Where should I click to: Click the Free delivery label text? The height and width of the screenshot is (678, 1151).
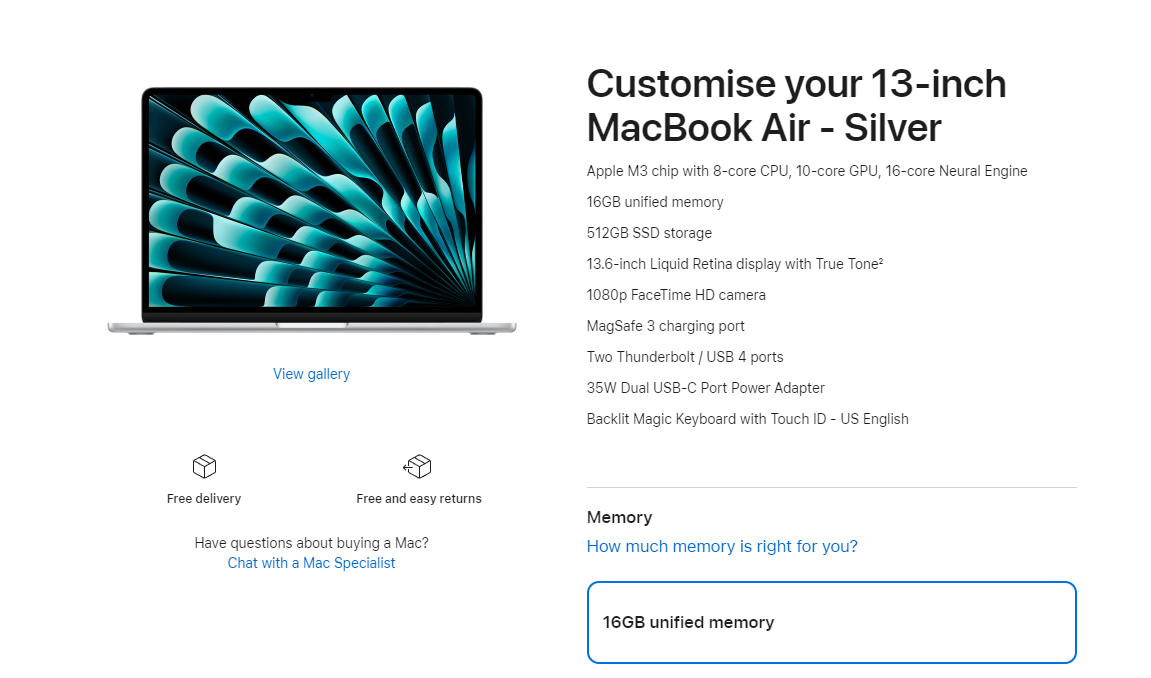pos(203,499)
